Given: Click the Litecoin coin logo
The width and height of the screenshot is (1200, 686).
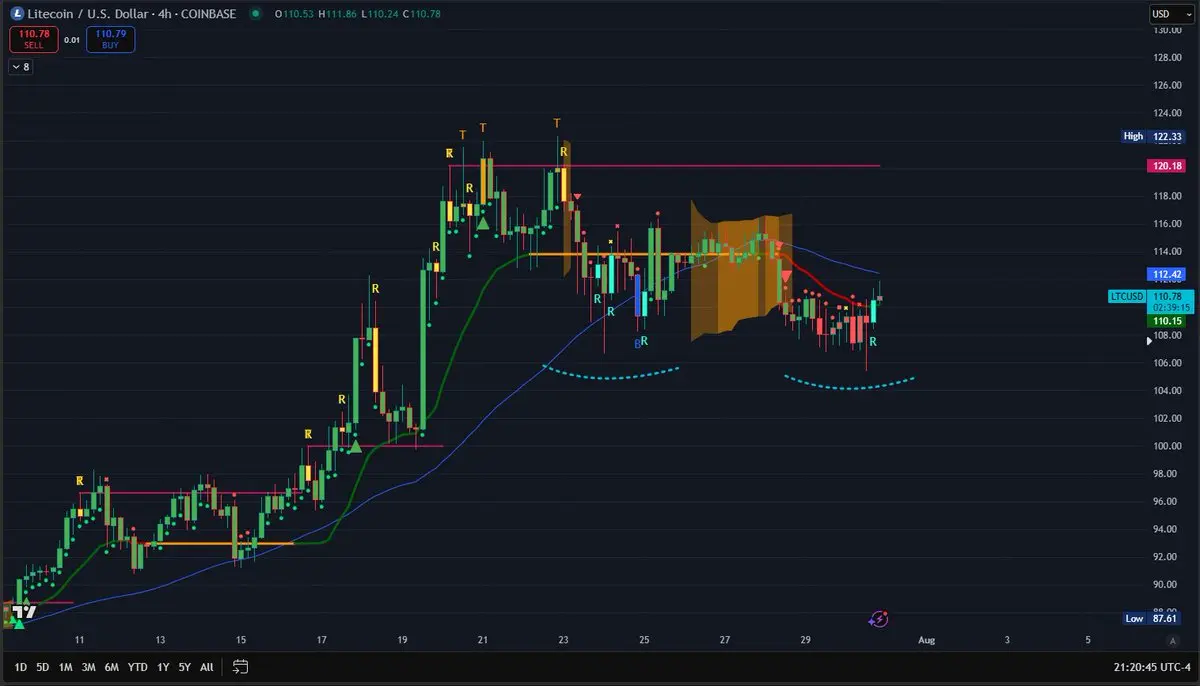Looking at the screenshot, I should tap(15, 14).
